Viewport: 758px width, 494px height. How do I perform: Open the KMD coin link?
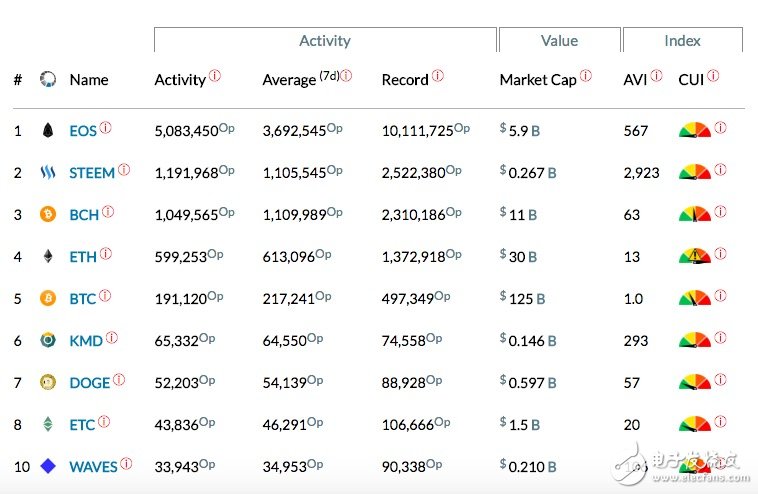click(x=86, y=341)
